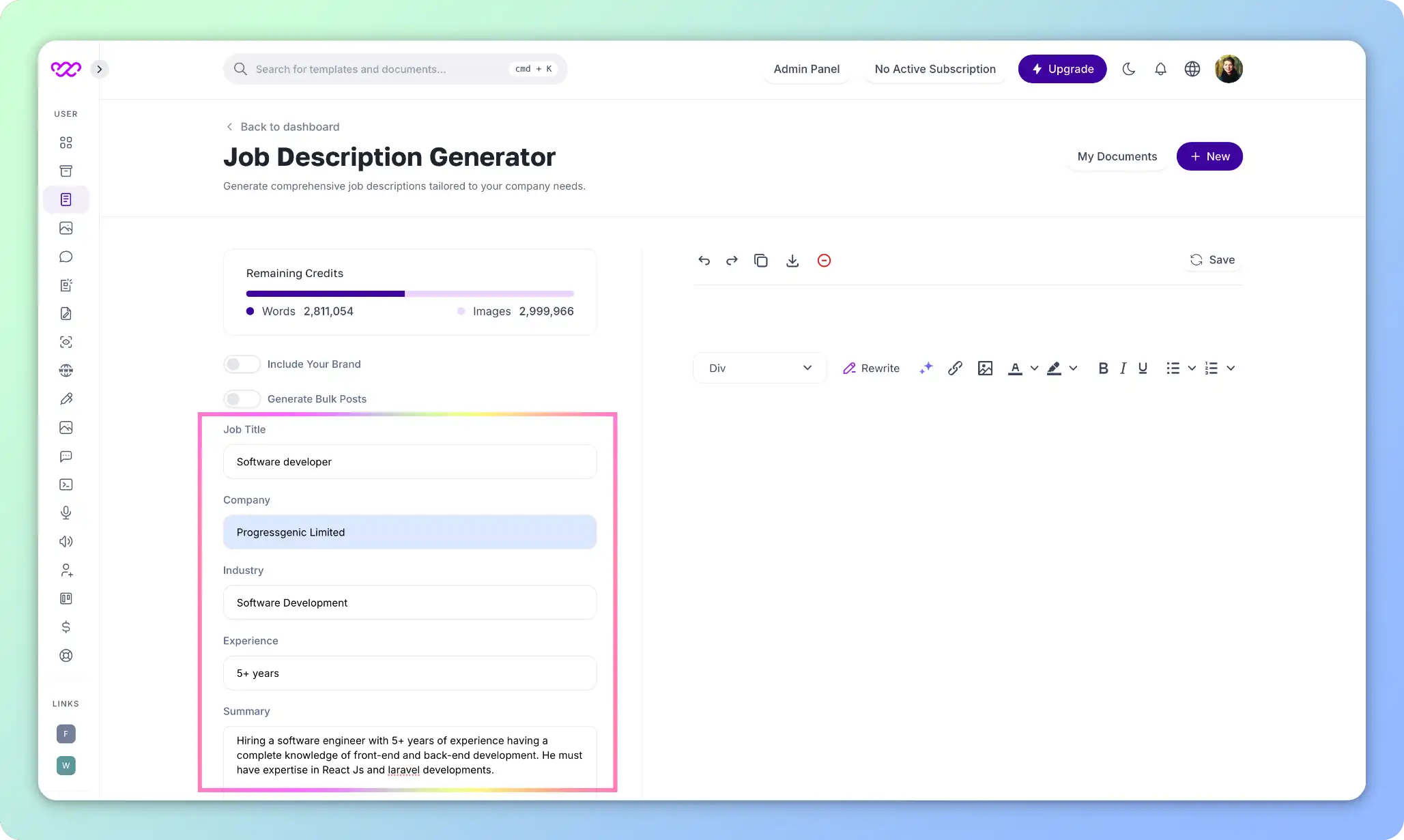Click the redo arrow icon

point(732,260)
